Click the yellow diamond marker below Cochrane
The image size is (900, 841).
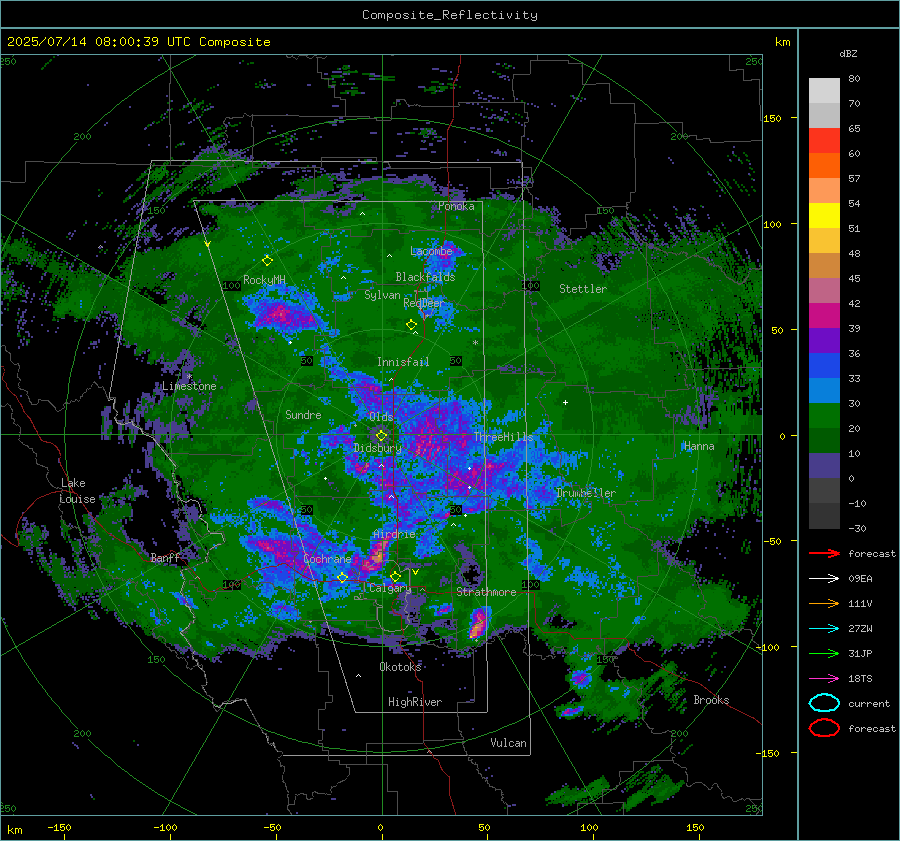[x=343, y=577]
